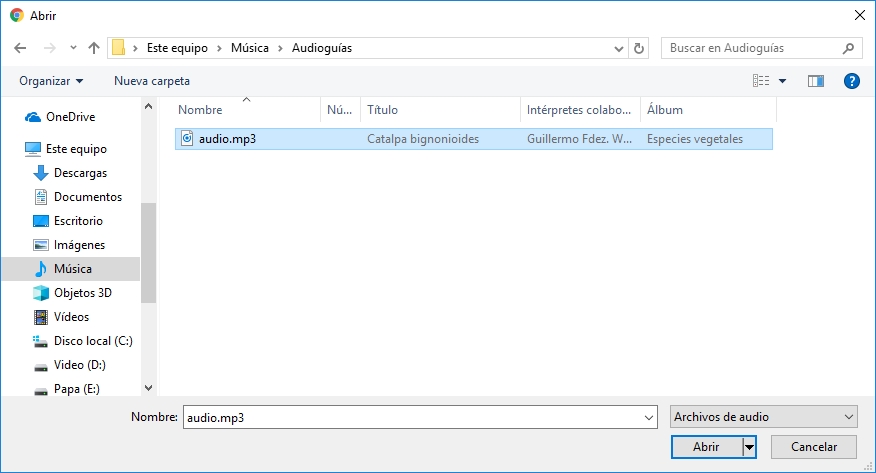Click the Nombre filename input field

415,417
